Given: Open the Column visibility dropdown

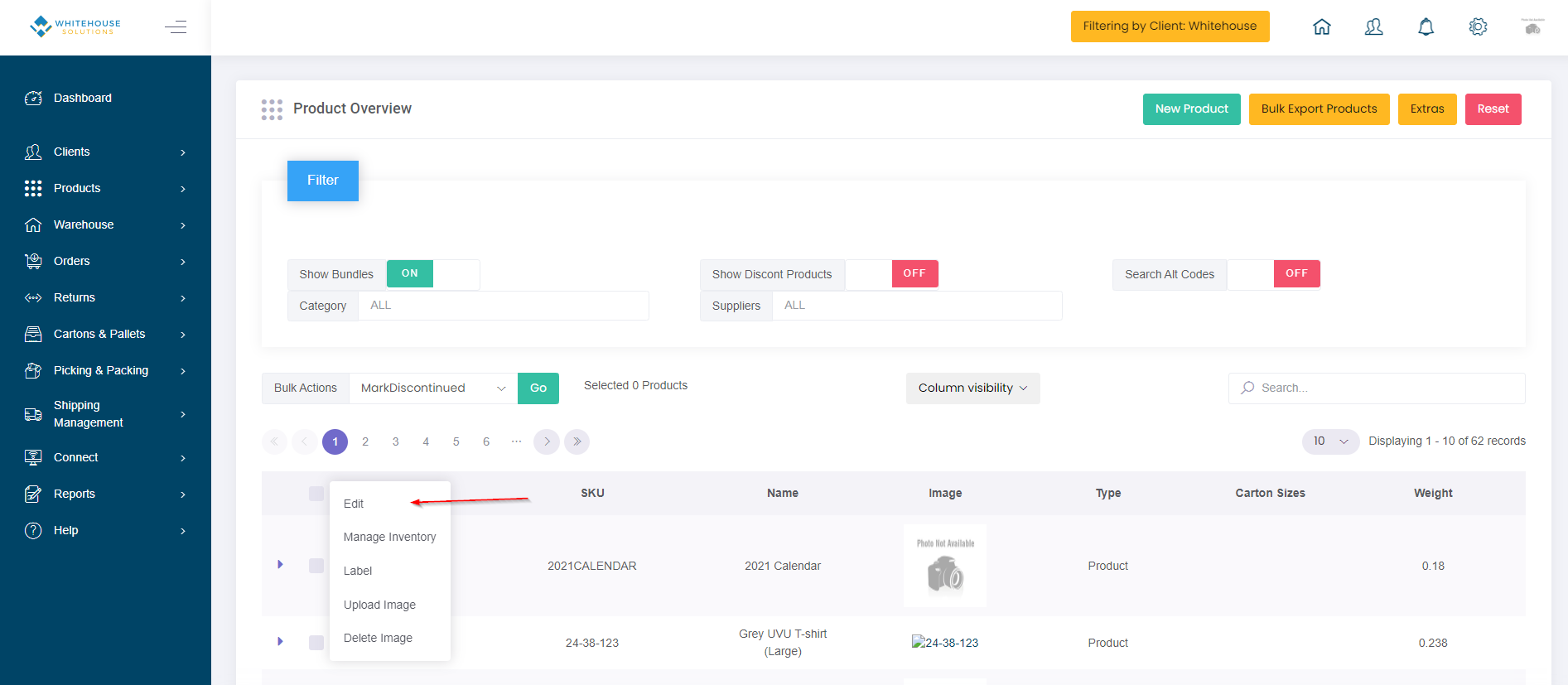Looking at the screenshot, I should click(x=972, y=388).
